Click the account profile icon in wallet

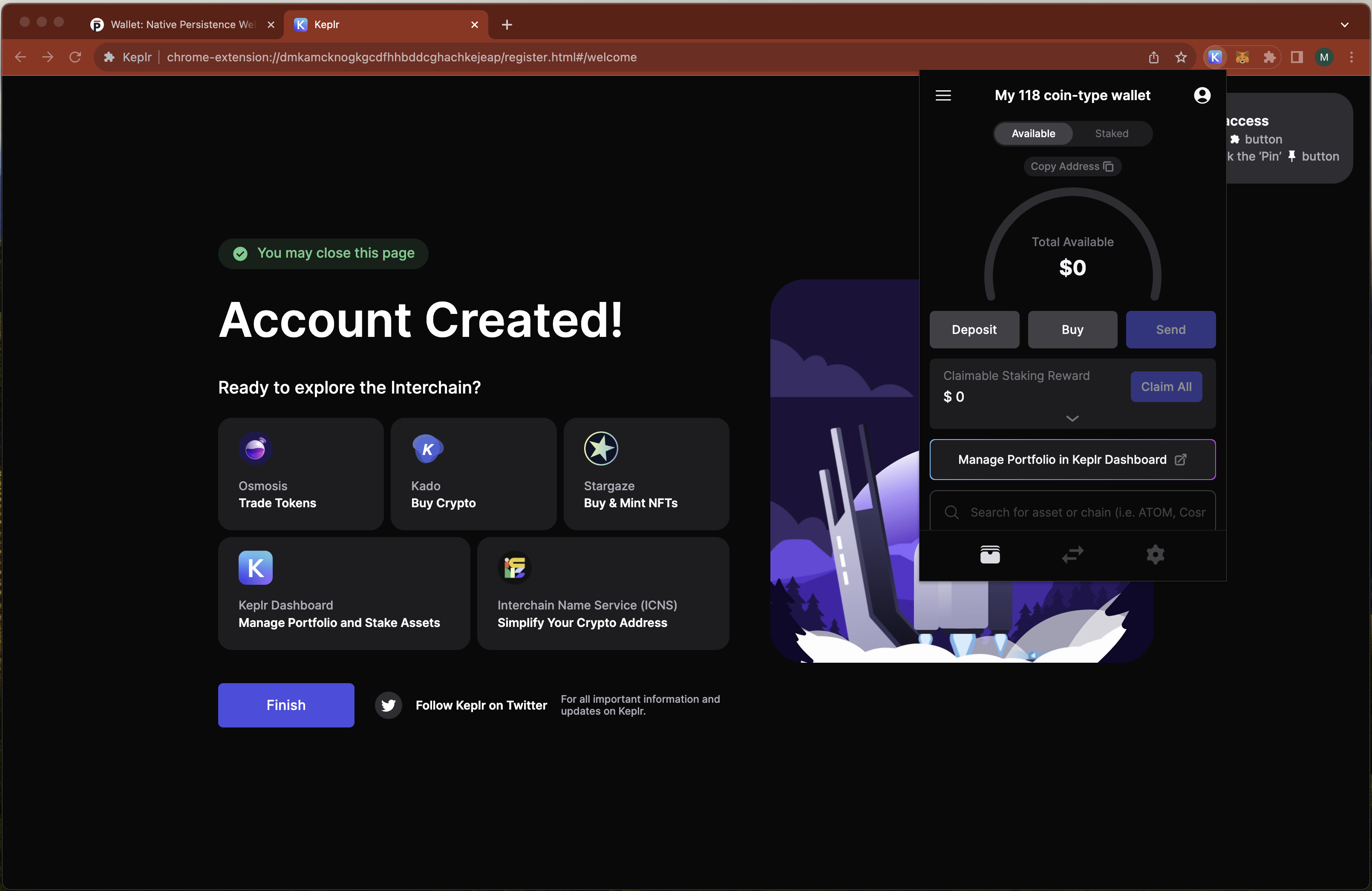[1202, 95]
